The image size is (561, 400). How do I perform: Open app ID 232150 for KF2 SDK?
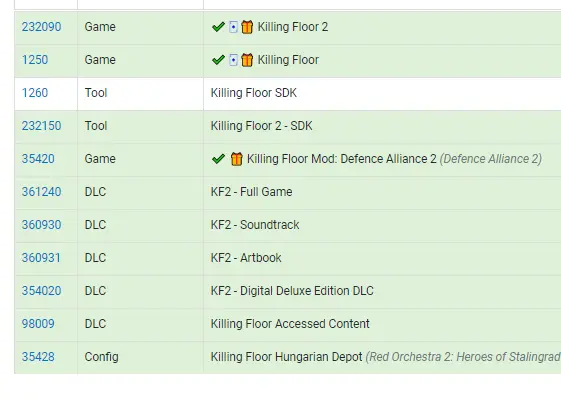pos(42,126)
